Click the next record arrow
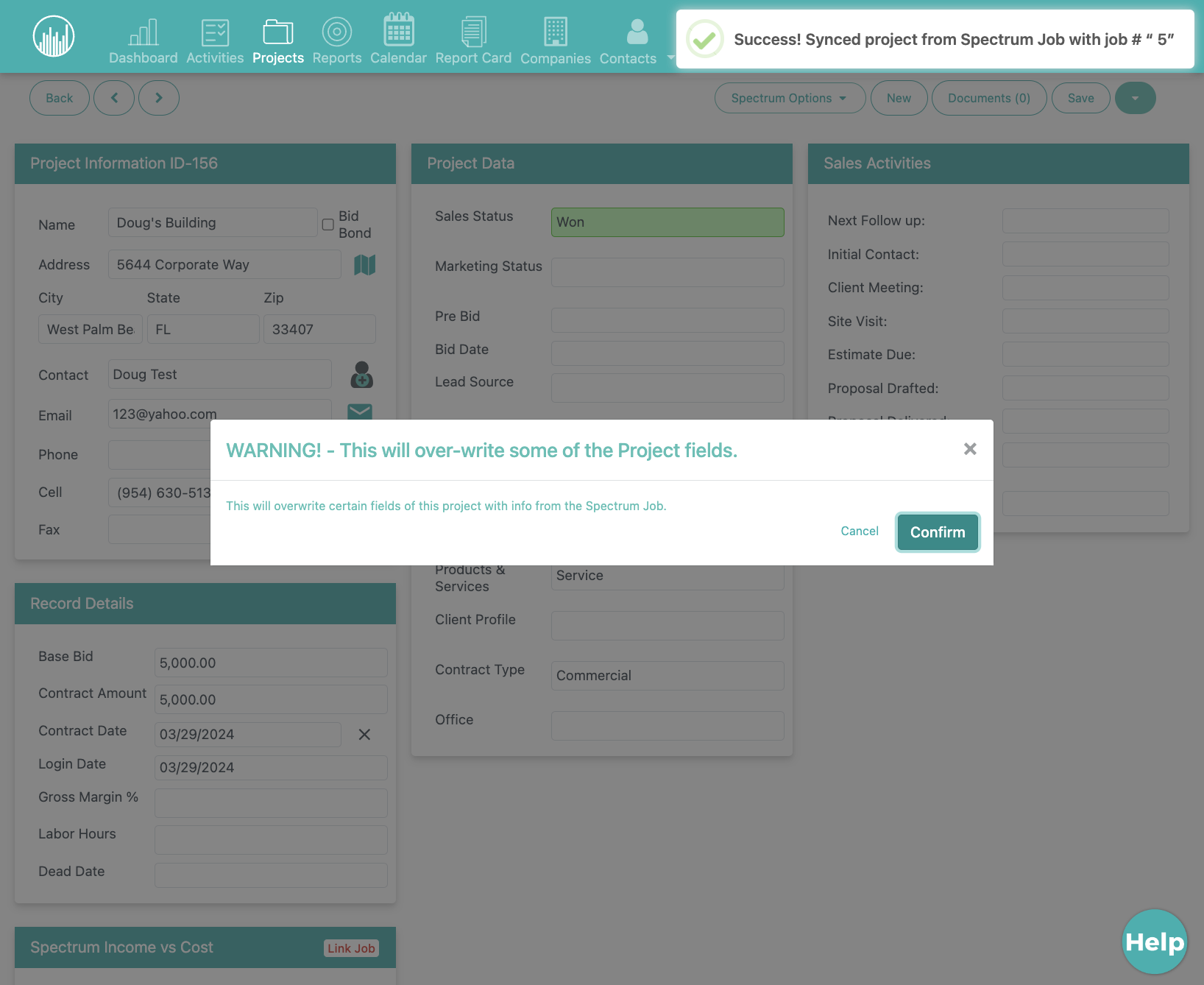The height and width of the screenshot is (985, 1204). [159, 98]
